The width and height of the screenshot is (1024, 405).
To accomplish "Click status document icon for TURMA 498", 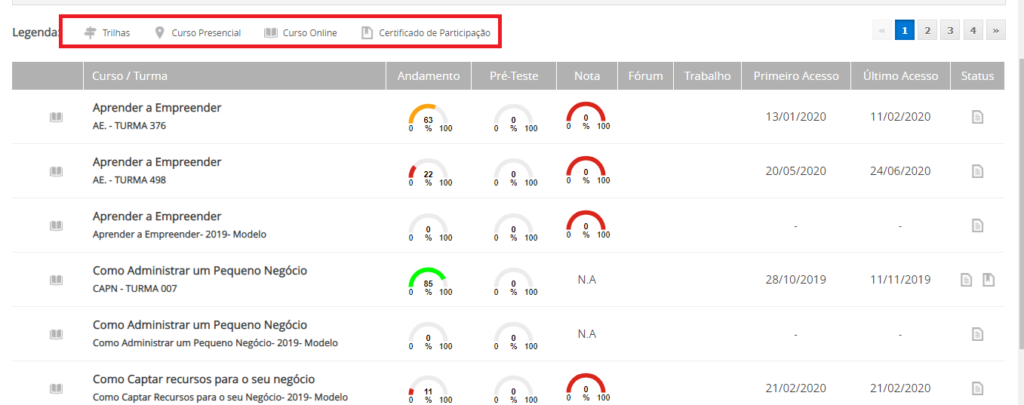I will point(977,171).
